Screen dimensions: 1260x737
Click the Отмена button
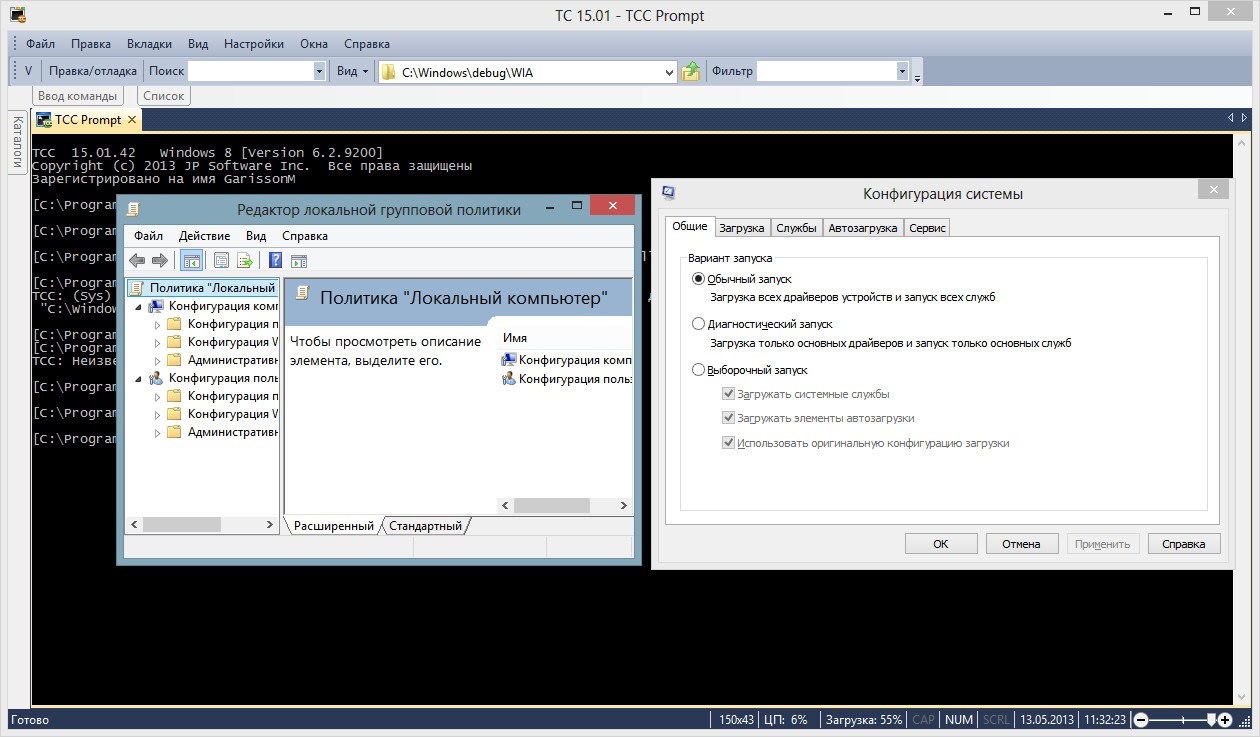click(x=1021, y=544)
